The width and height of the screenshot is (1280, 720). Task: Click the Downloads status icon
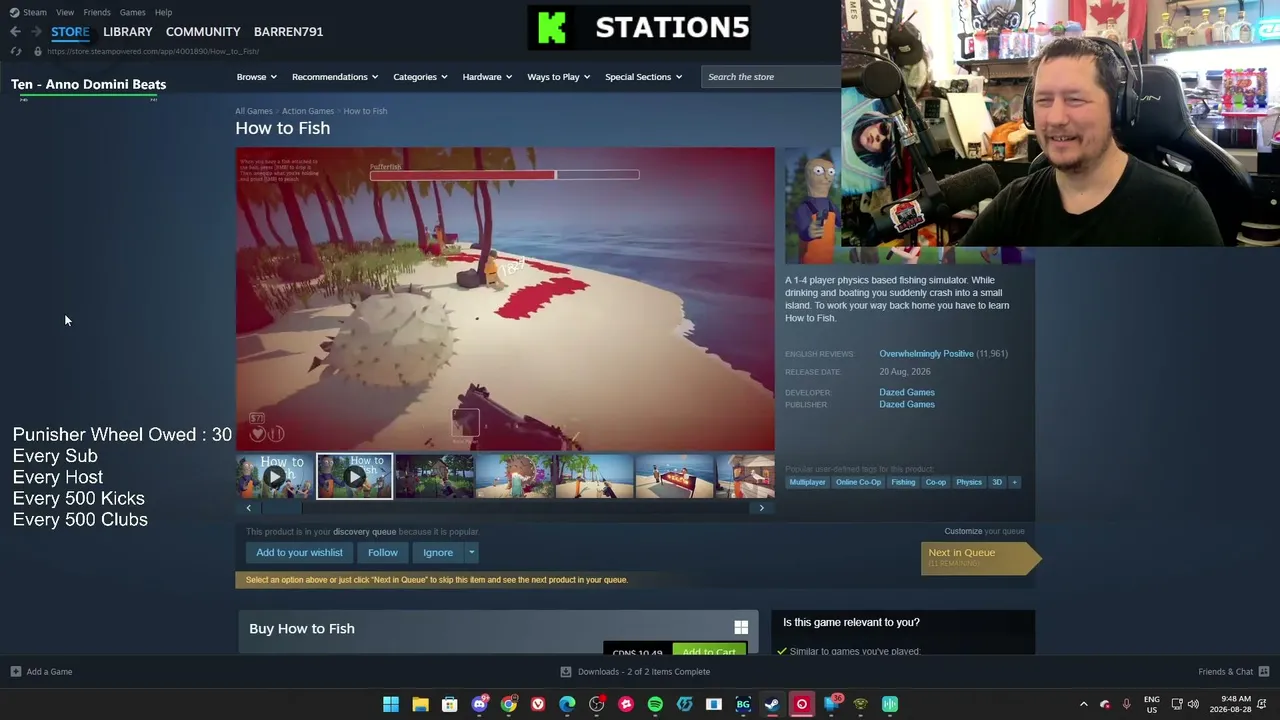pyautogui.click(x=565, y=672)
